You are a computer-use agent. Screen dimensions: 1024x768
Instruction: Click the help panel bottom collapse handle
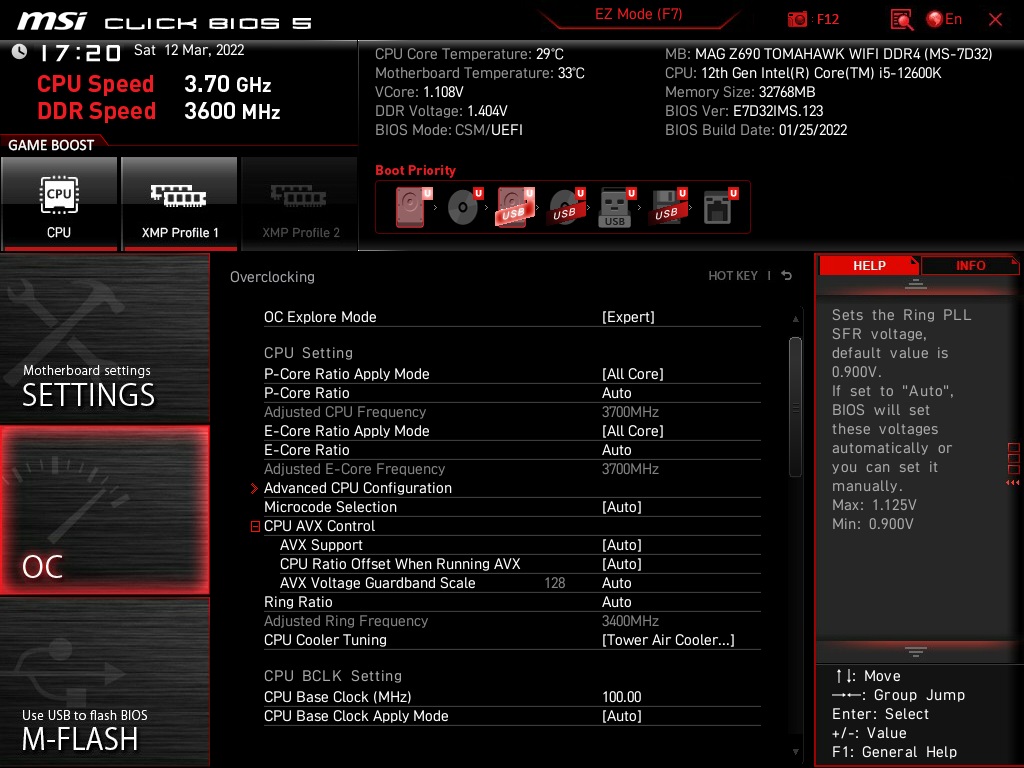916,652
